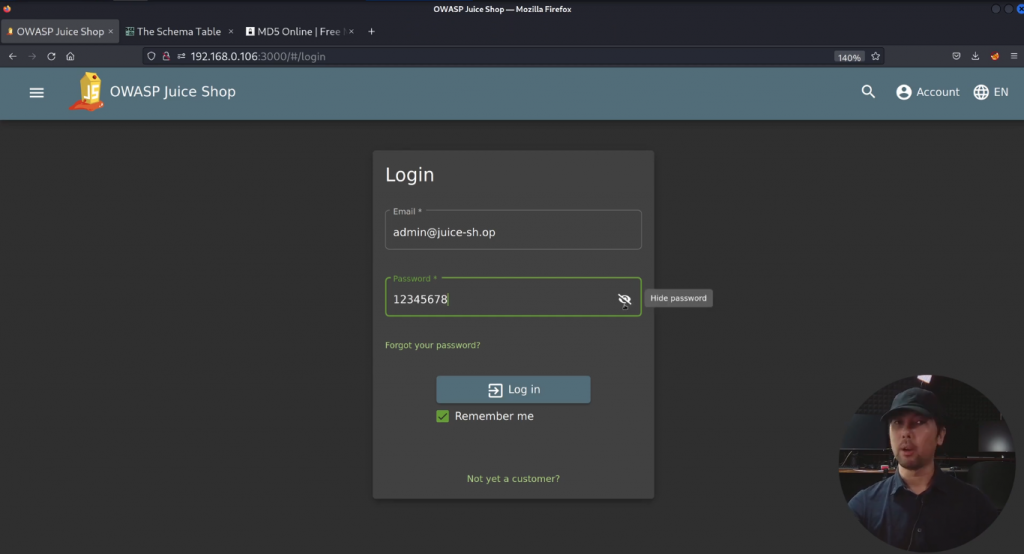
Task: Open the Not yet a customer link
Action: coord(513,479)
